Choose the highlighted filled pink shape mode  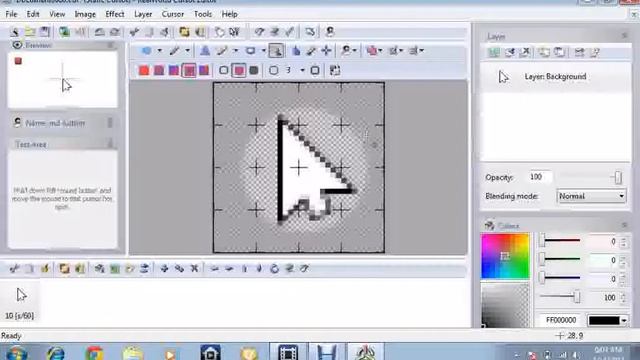[239, 70]
